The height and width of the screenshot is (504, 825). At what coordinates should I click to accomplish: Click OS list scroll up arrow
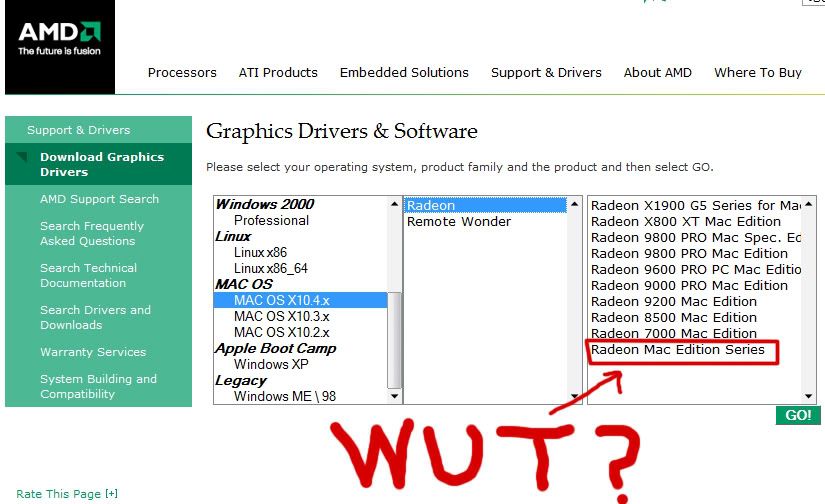(395, 204)
